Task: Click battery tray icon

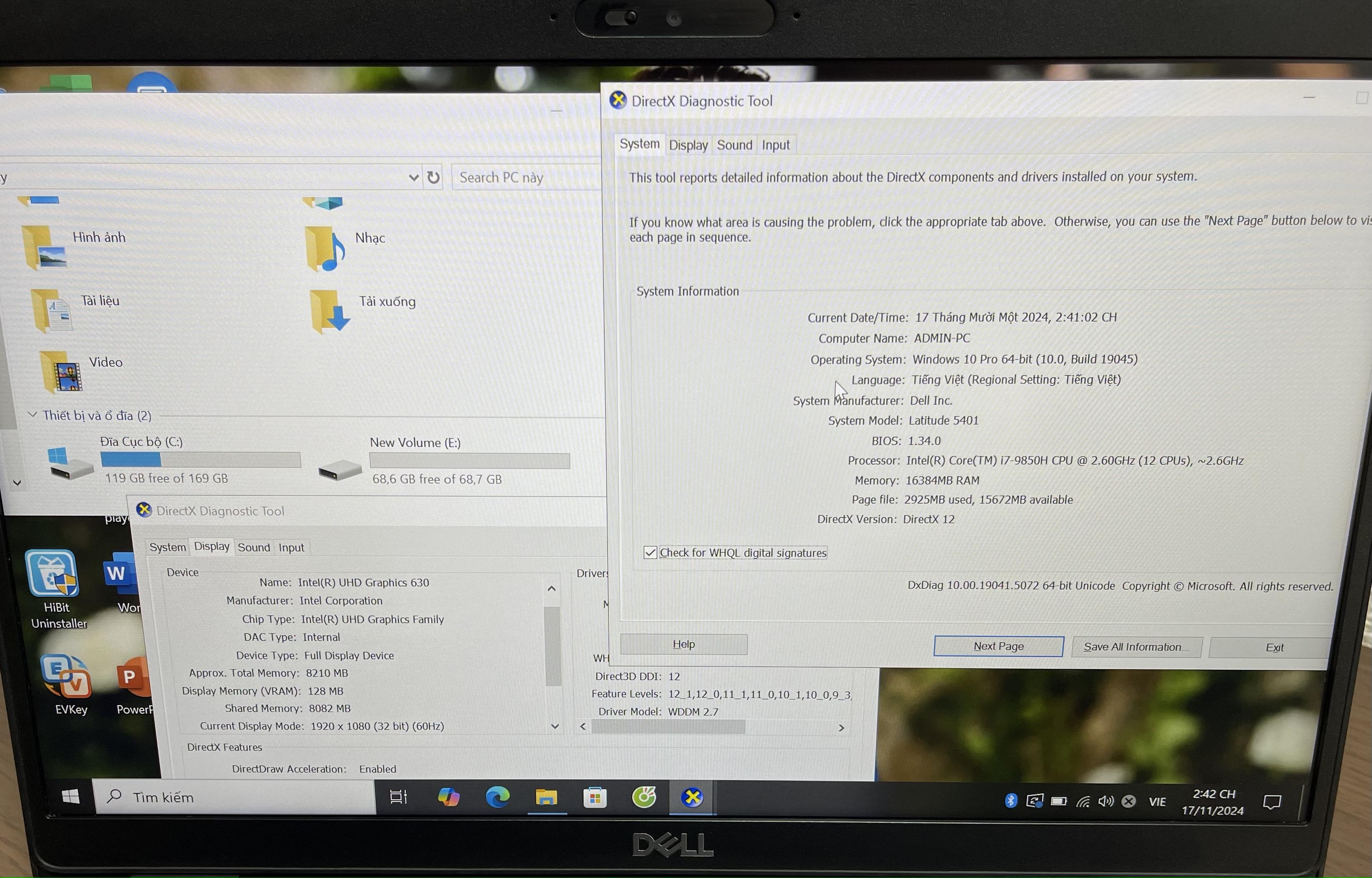Action: [x=1059, y=801]
